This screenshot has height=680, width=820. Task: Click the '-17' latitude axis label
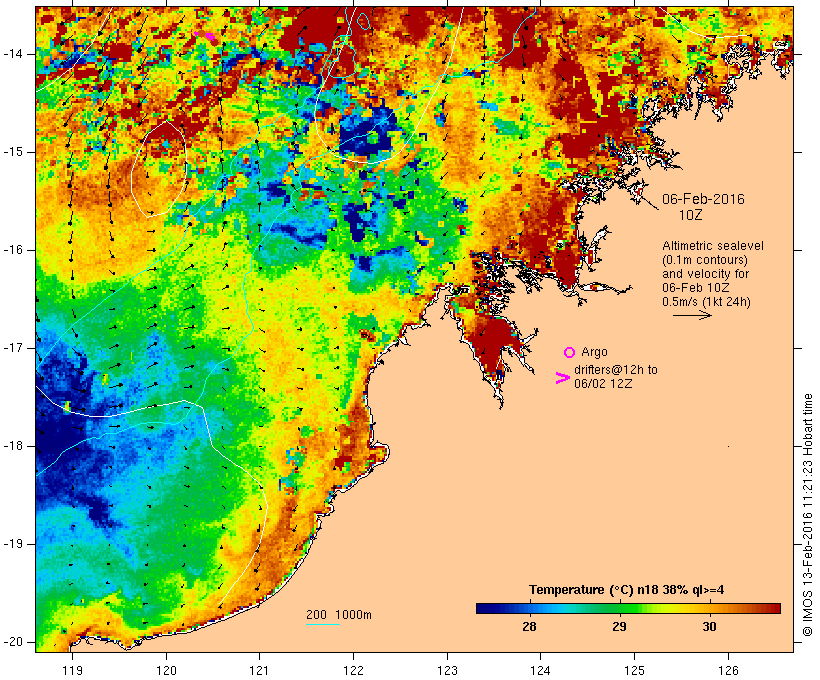(13, 348)
